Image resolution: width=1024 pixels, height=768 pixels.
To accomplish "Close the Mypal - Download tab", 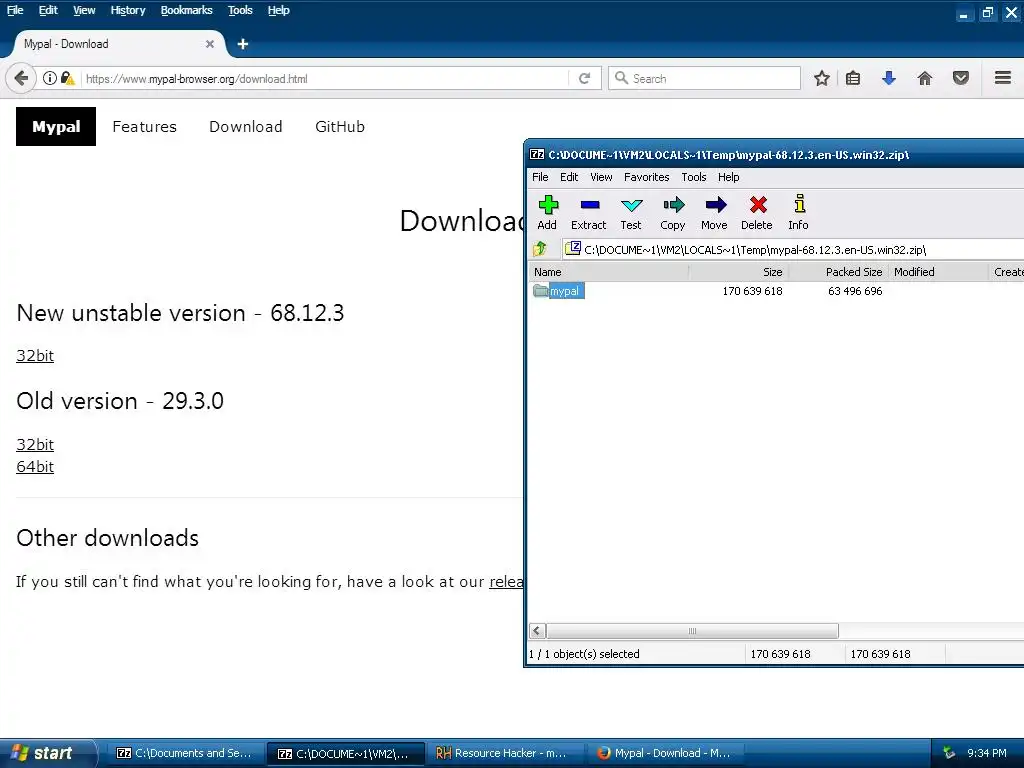I will 210,44.
